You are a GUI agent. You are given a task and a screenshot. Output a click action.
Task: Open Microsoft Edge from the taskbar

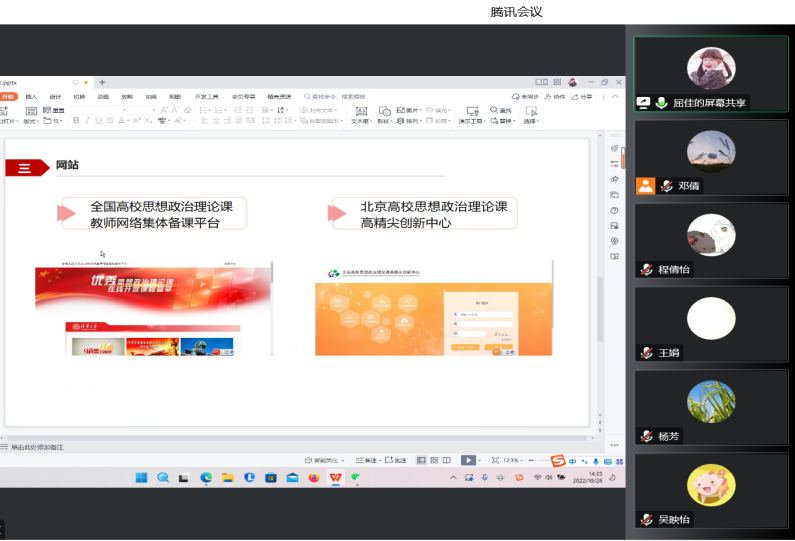pyautogui.click(x=206, y=478)
